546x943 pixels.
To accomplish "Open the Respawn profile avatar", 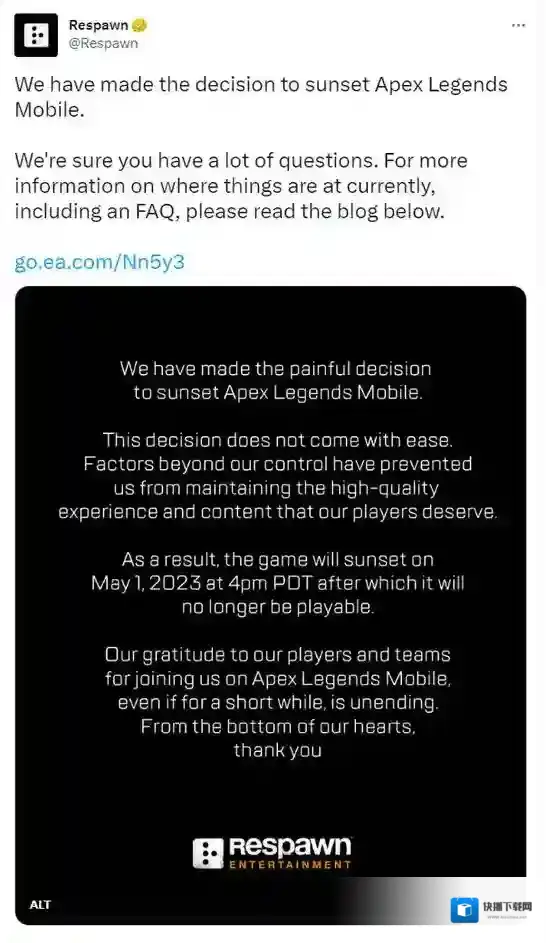I will pos(36,35).
